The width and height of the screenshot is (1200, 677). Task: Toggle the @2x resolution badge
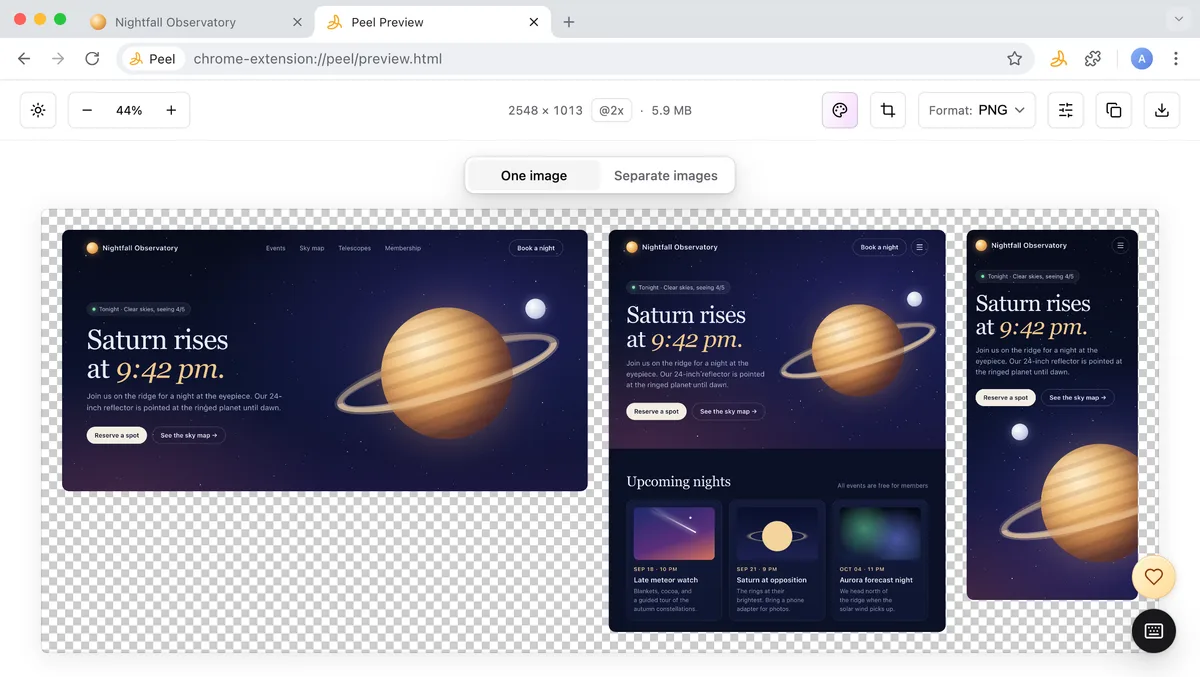click(x=610, y=110)
